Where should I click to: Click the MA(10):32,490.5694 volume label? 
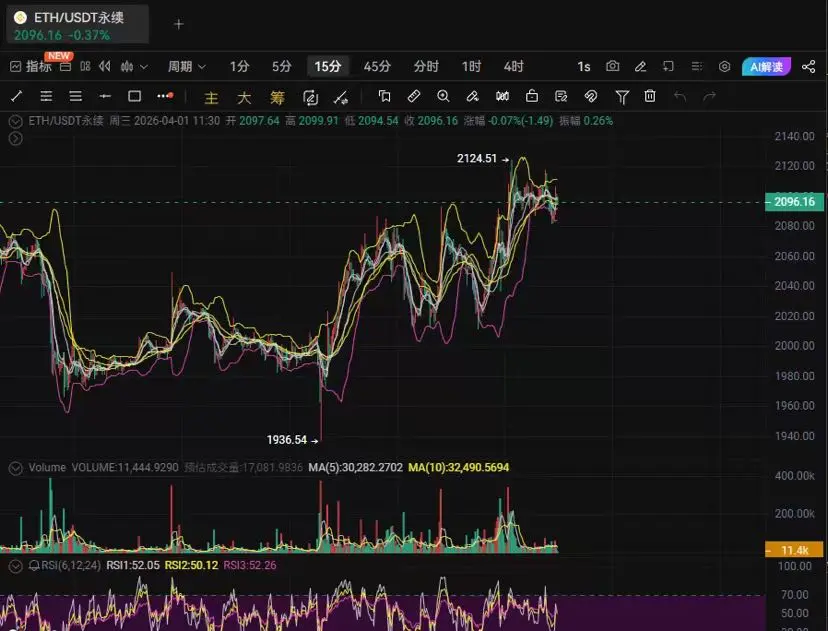pyautogui.click(x=459, y=467)
